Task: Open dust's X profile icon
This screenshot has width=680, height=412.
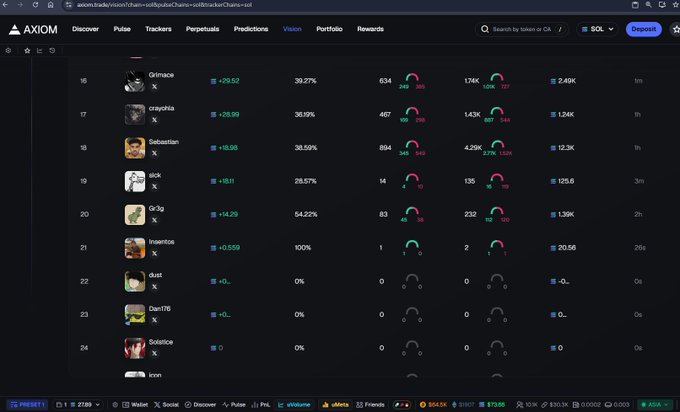Action: point(154,287)
